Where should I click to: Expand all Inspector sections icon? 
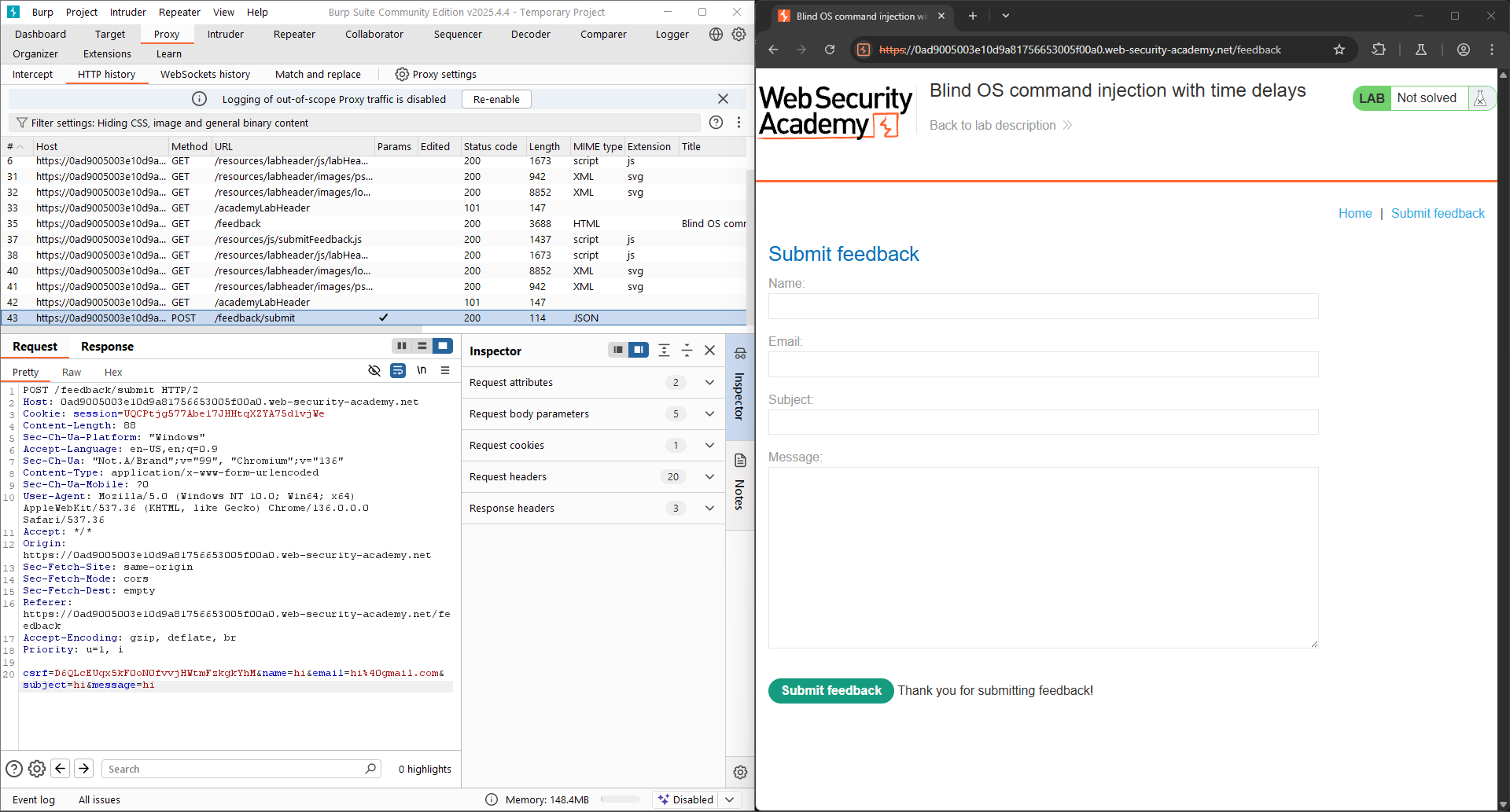[664, 351]
